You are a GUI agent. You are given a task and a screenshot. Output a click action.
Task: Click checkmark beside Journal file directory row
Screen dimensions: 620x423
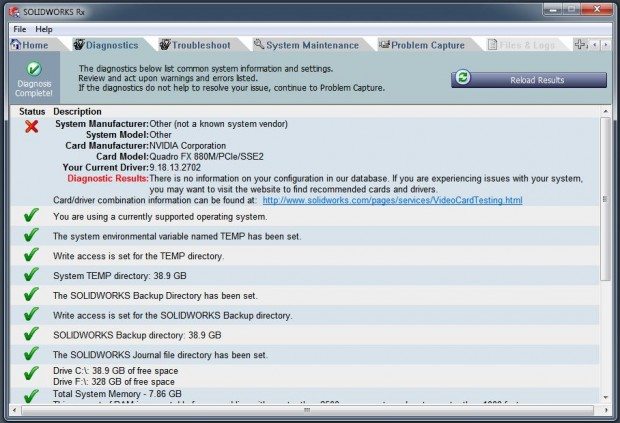click(32, 354)
